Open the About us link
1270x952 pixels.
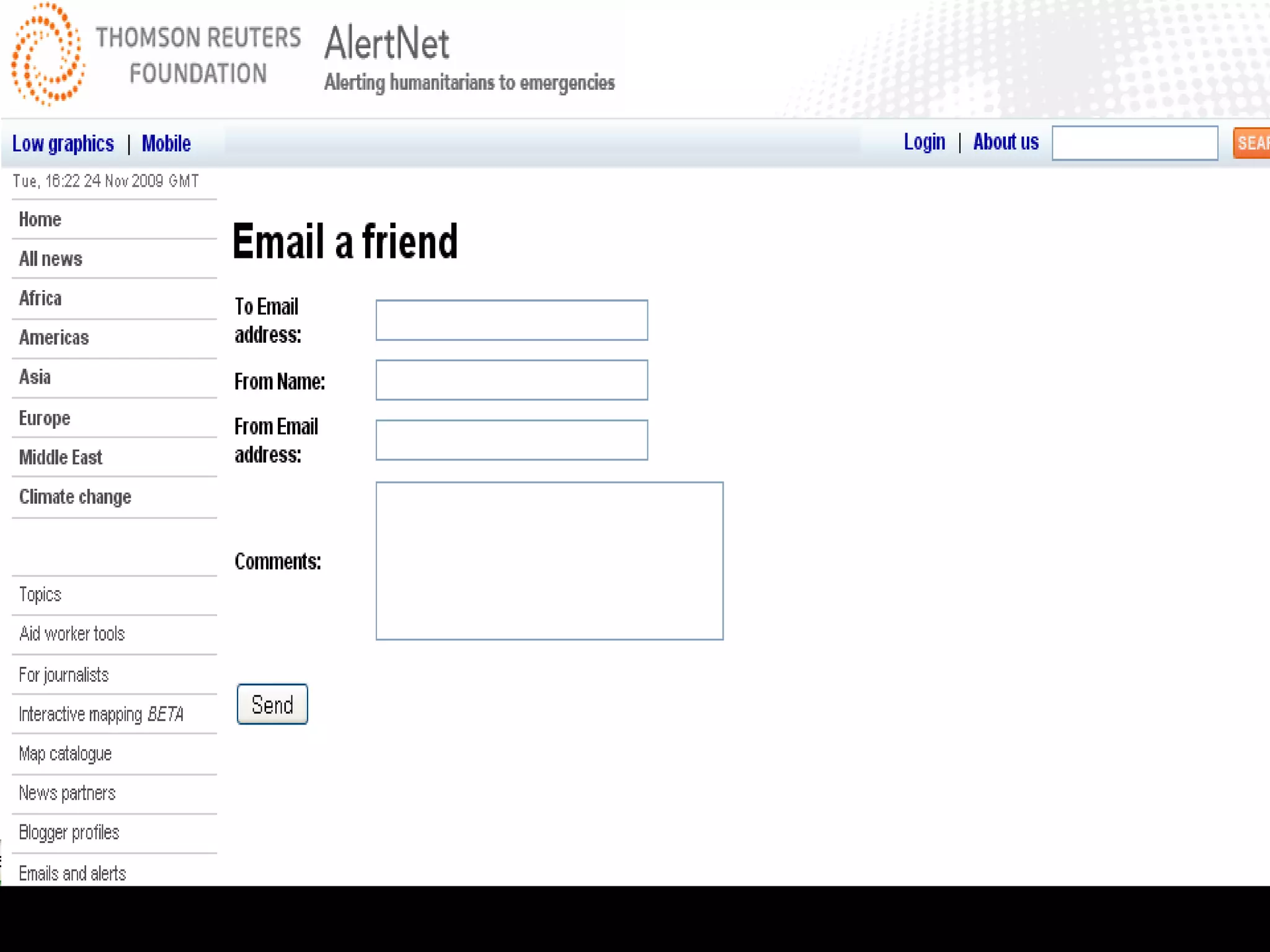click(x=1005, y=142)
